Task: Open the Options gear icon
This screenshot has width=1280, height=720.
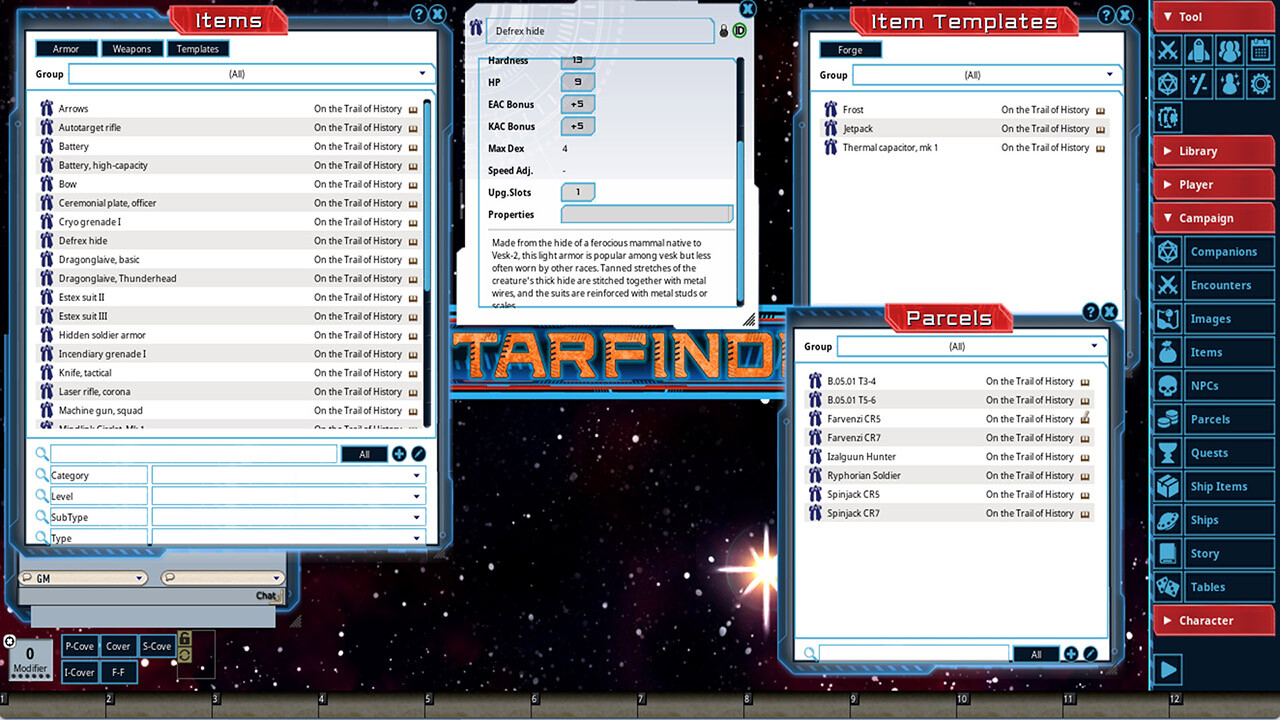Action: point(1260,83)
